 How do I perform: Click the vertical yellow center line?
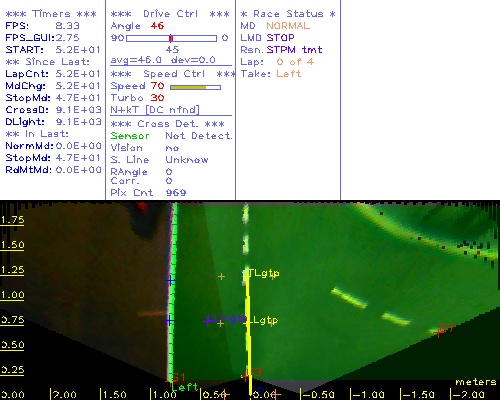(248, 333)
